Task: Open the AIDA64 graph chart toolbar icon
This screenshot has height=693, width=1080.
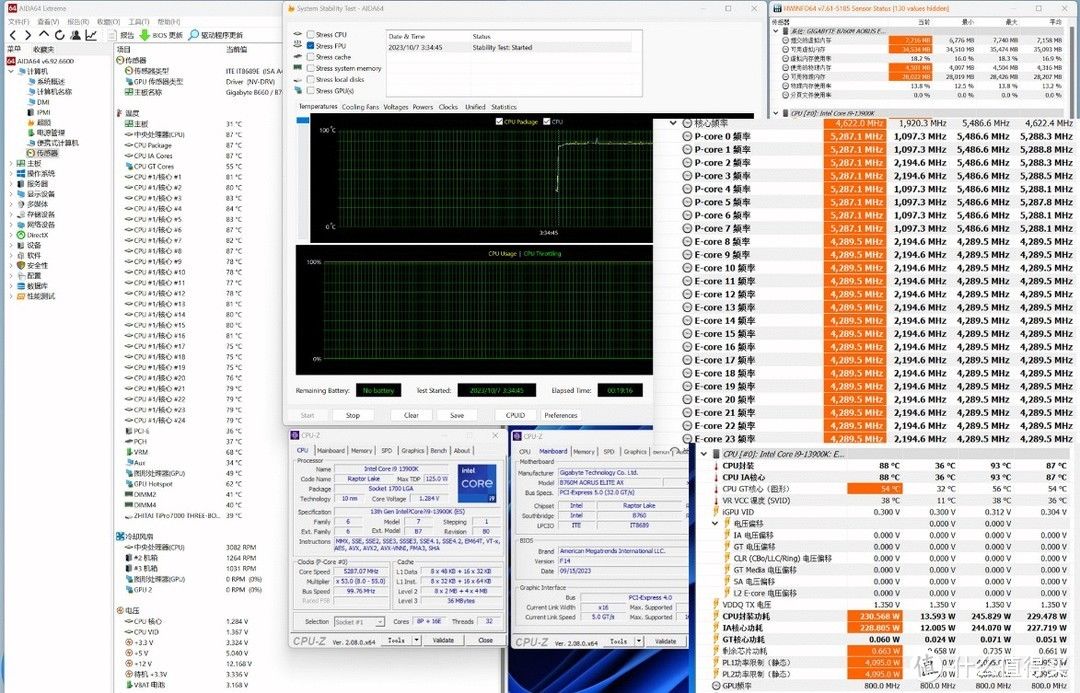Action: coord(91,34)
